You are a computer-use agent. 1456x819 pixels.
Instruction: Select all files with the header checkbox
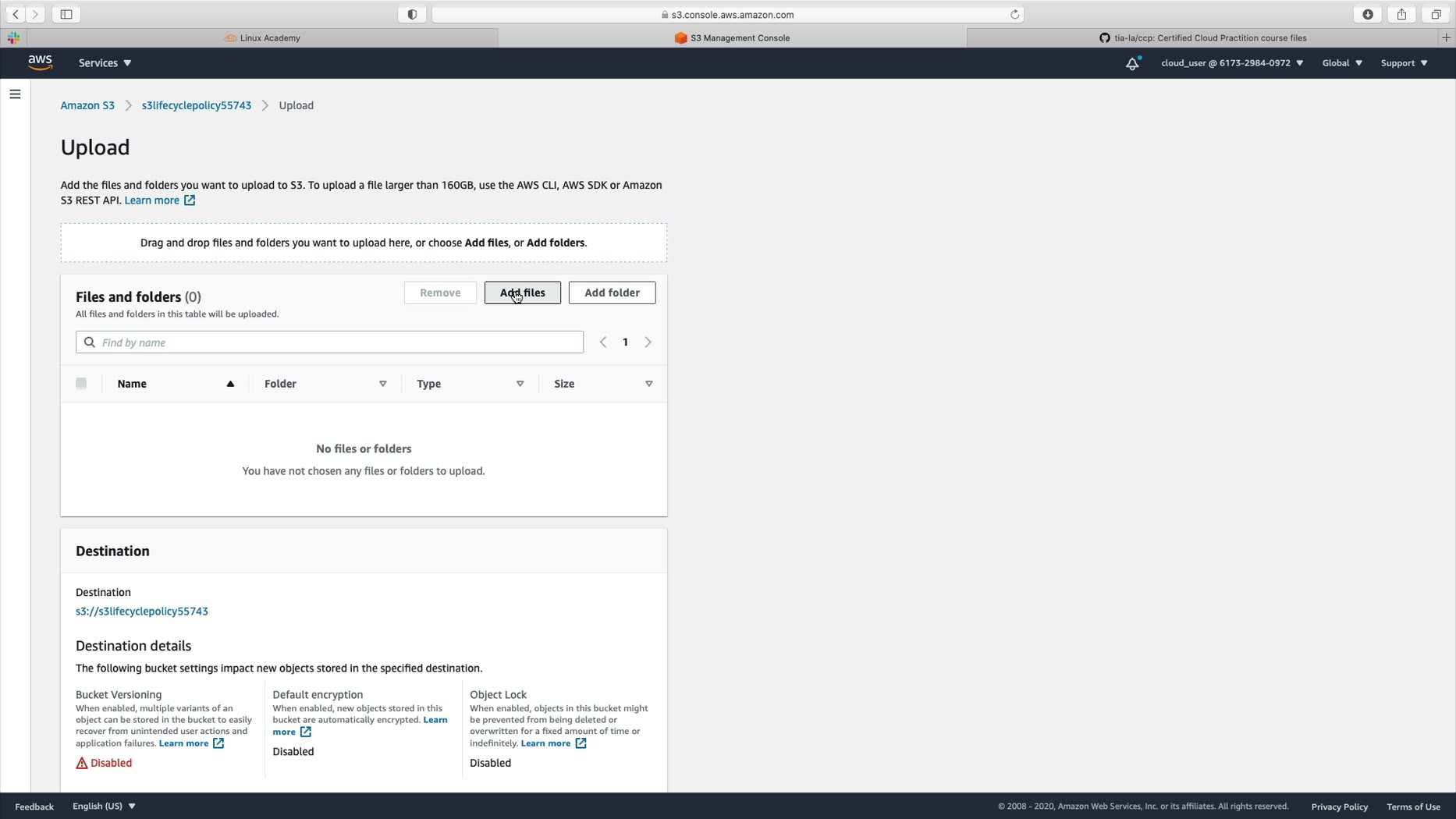click(x=81, y=383)
